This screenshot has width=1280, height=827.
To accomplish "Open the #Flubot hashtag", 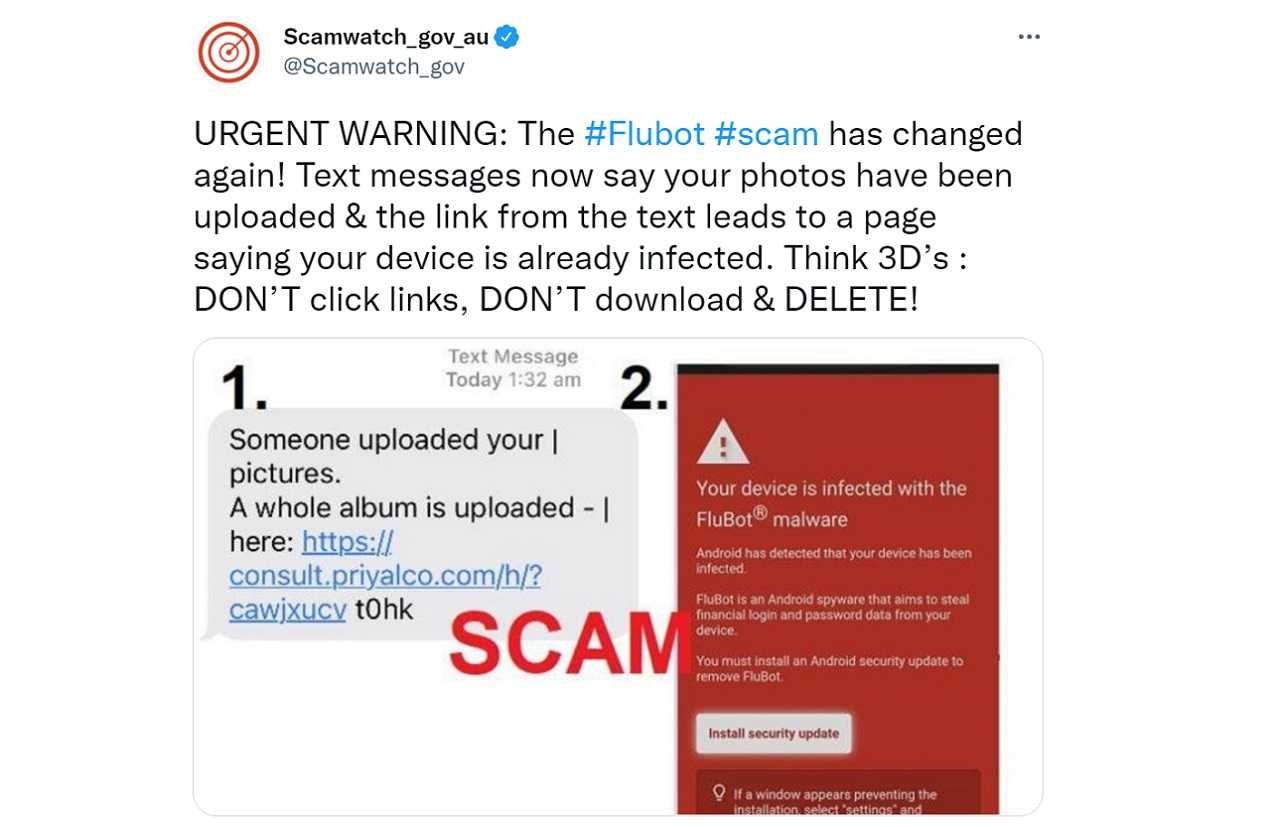I will (x=645, y=134).
